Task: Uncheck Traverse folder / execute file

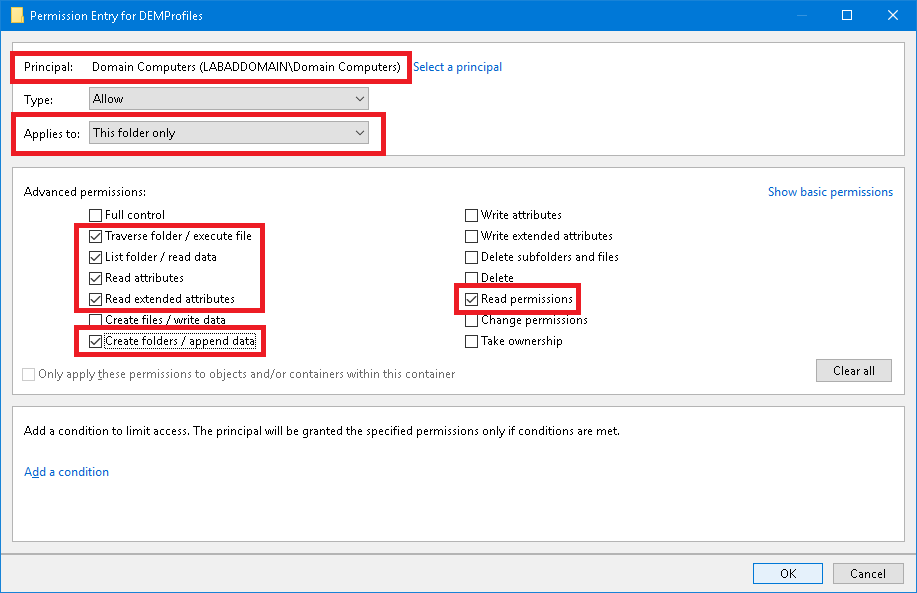Action: coord(96,236)
